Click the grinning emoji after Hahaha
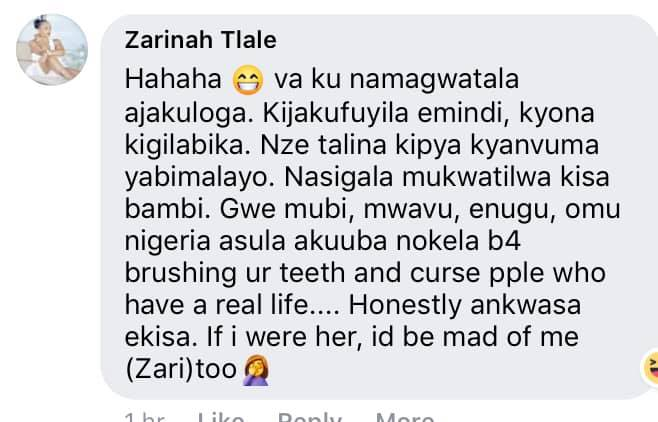Image resolution: width=658 pixels, height=422 pixels. (248, 80)
